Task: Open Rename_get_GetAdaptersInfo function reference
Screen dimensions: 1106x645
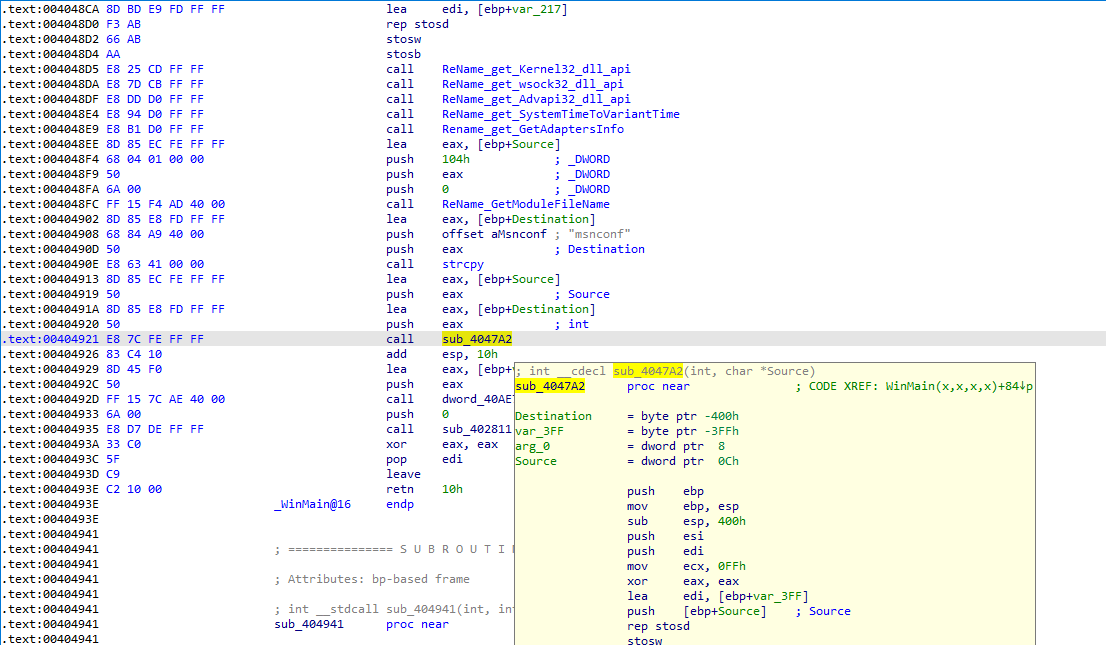Action: coord(533,129)
